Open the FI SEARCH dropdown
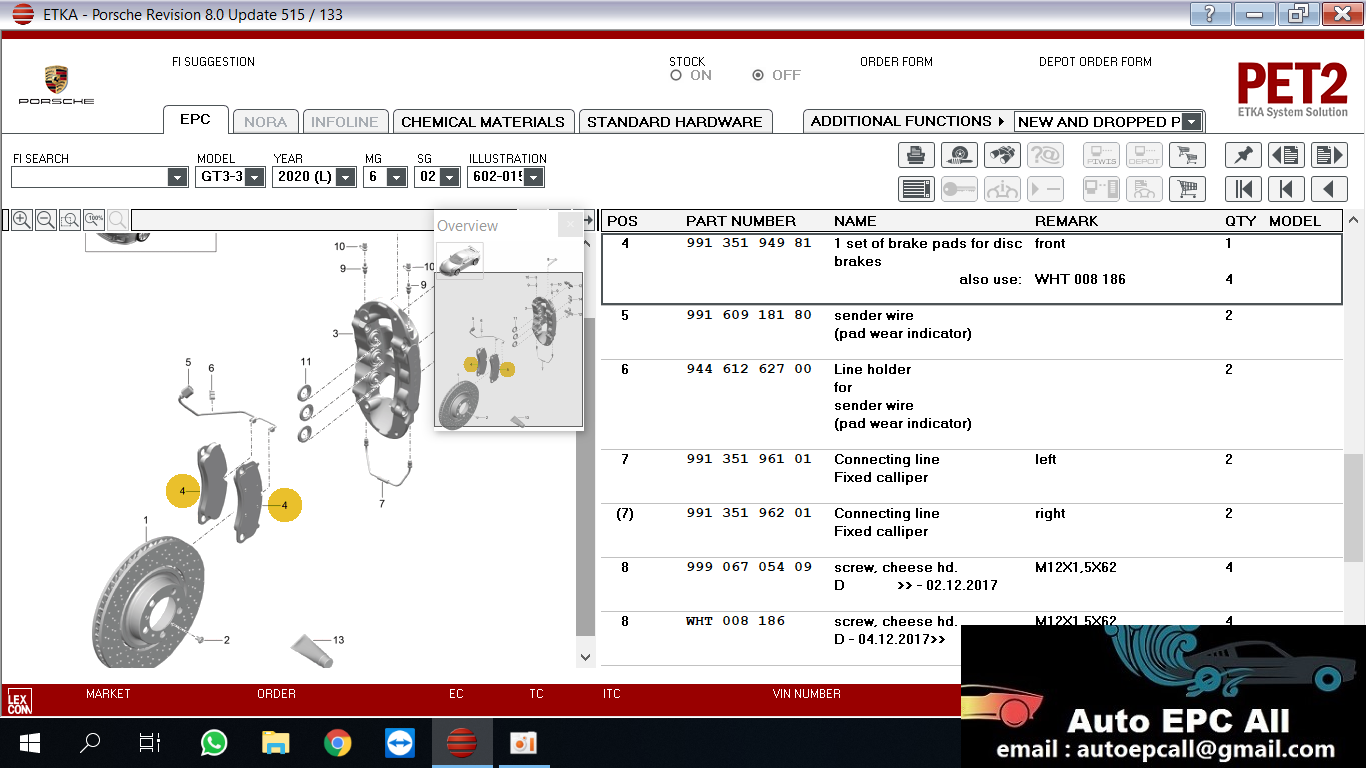Image resolution: width=1366 pixels, height=768 pixels. coord(178,177)
